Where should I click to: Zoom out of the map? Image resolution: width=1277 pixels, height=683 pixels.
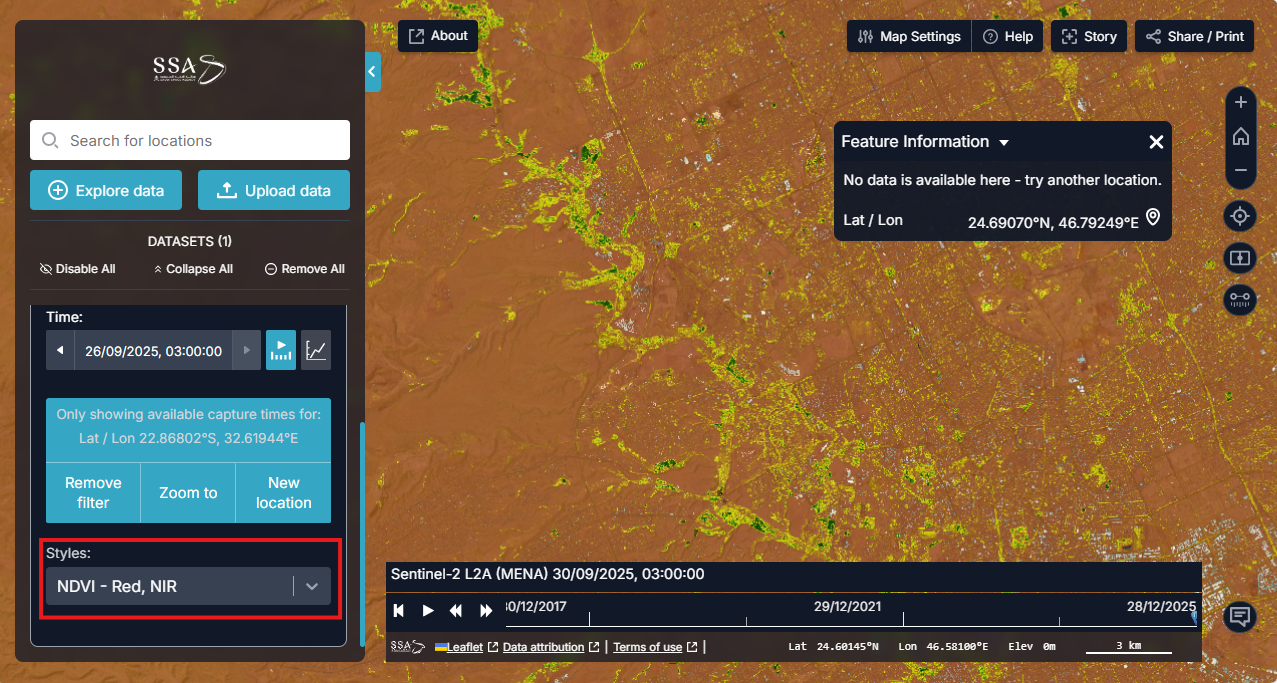pos(1240,170)
